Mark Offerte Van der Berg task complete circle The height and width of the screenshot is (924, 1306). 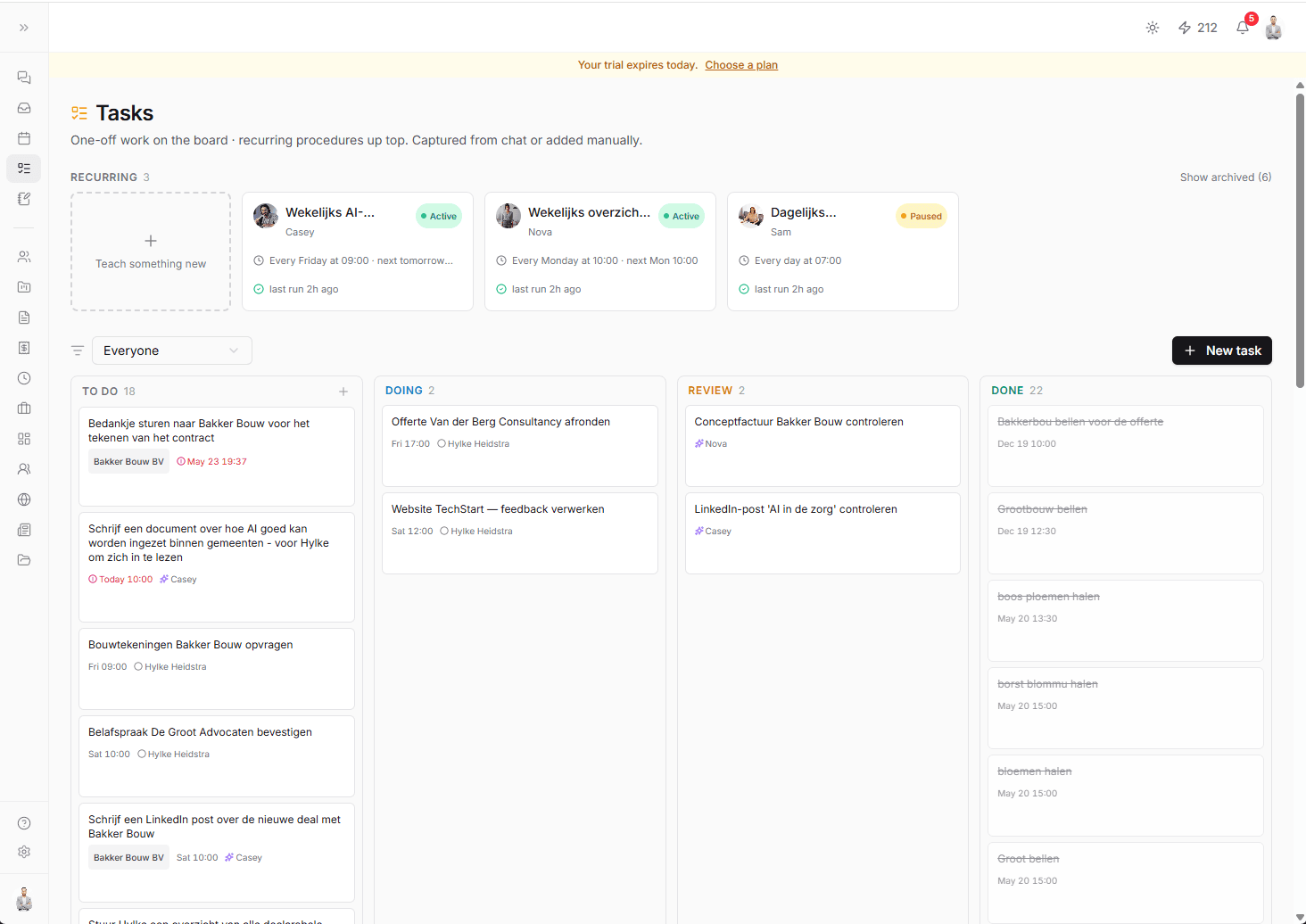pyautogui.click(x=442, y=443)
